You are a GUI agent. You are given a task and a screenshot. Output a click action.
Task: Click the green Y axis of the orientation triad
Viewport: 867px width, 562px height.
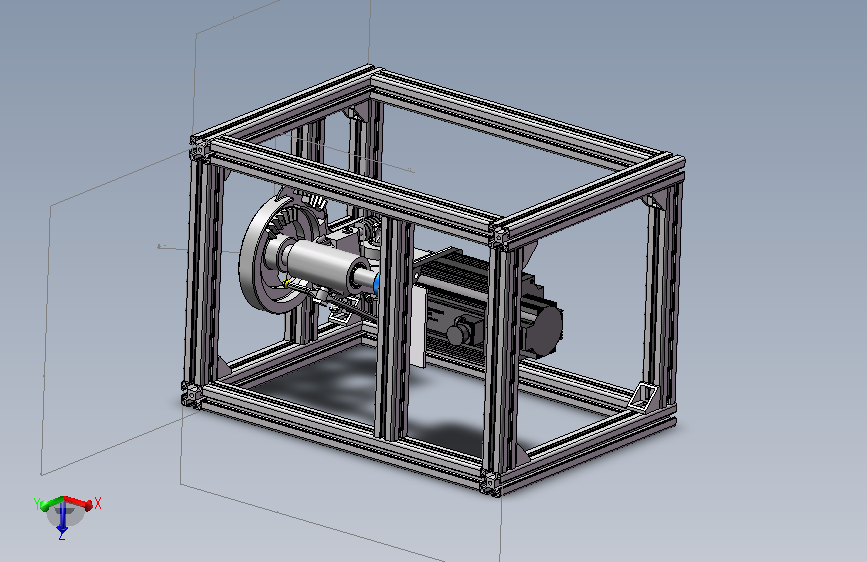point(50,503)
